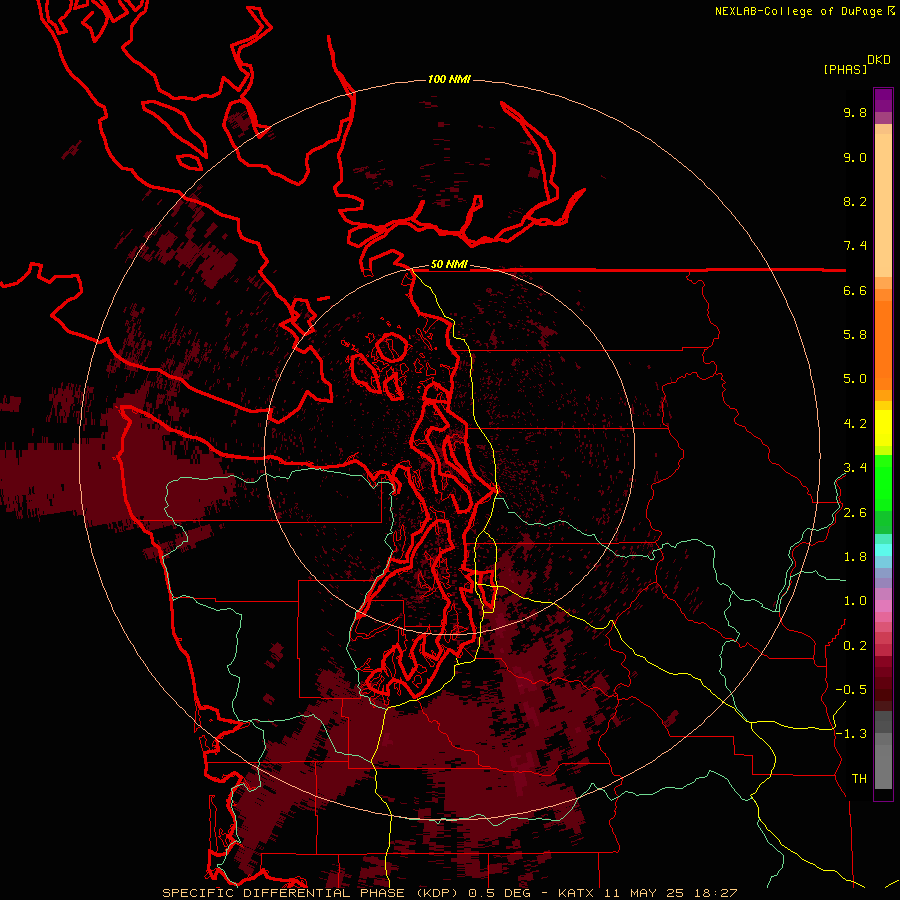Pick the yellow segment of the color bar
Screen dimensions: 900x900
tap(883, 428)
